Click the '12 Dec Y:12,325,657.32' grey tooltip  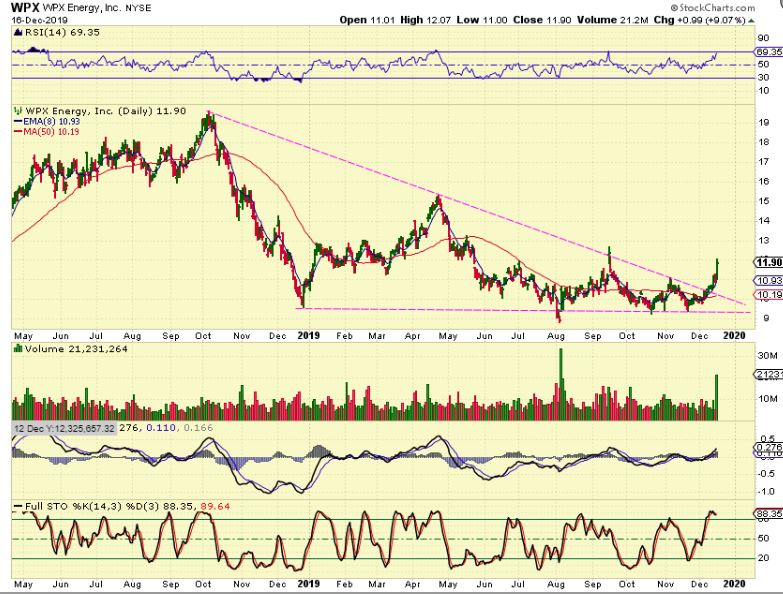64,428
